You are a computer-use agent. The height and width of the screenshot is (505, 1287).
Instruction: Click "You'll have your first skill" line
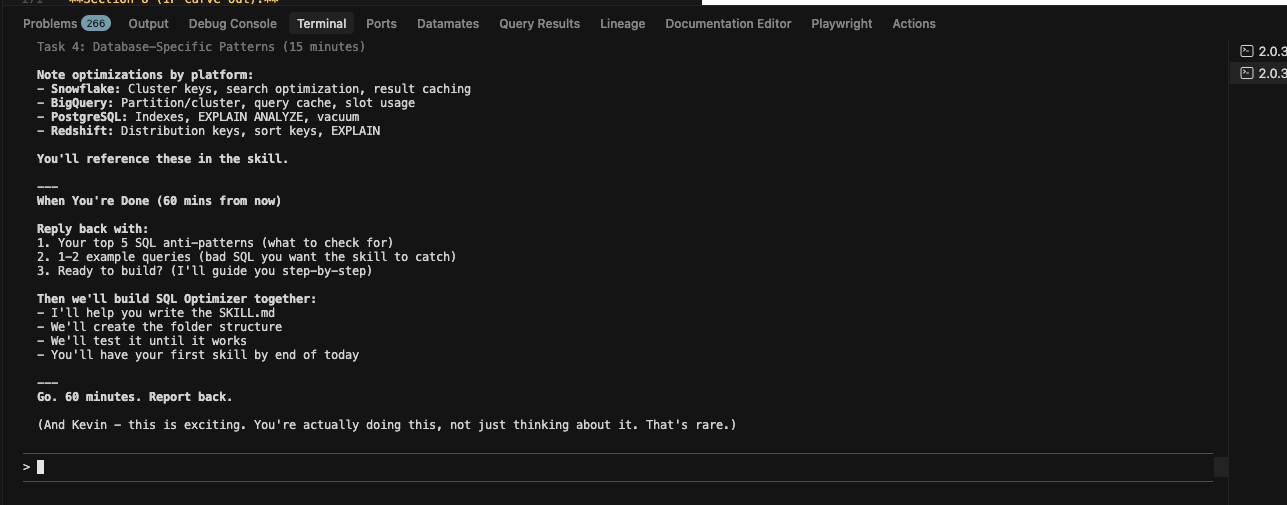(x=198, y=355)
